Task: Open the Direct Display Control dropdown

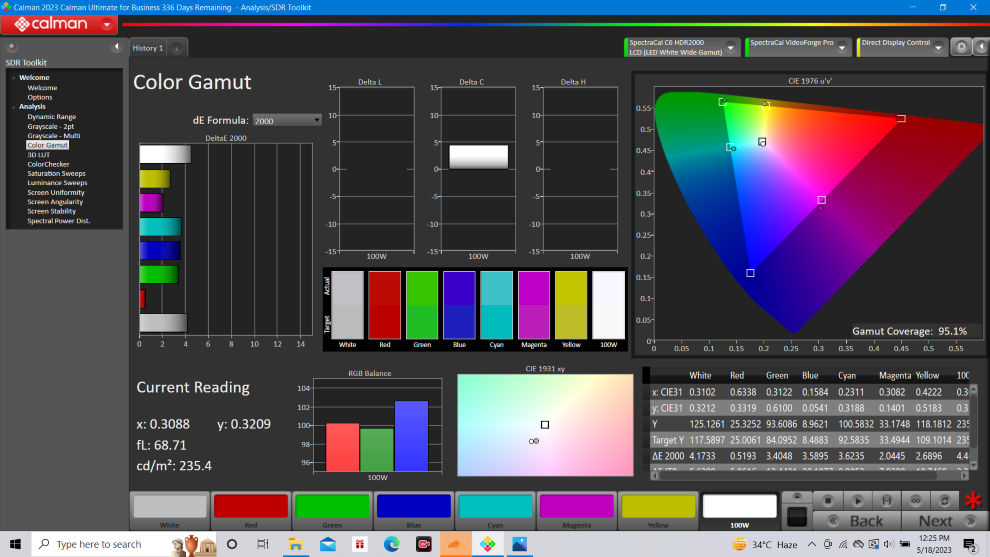Action: pyautogui.click(x=938, y=47)
